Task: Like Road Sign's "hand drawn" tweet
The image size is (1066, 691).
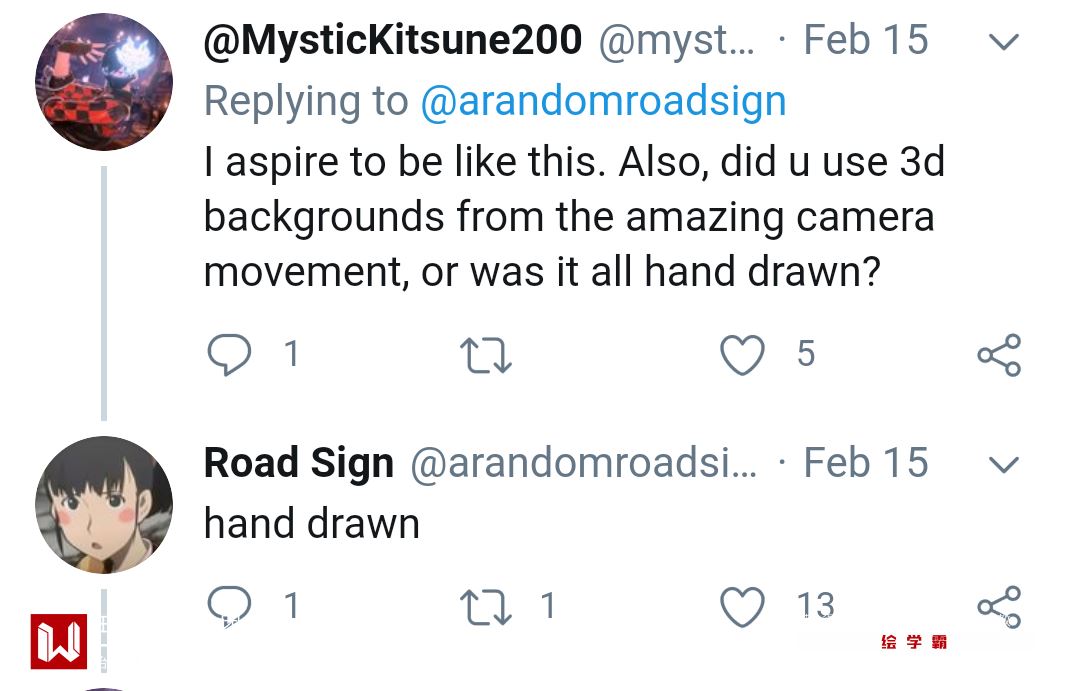Action: pyautogui.click(x=742, y=606)
